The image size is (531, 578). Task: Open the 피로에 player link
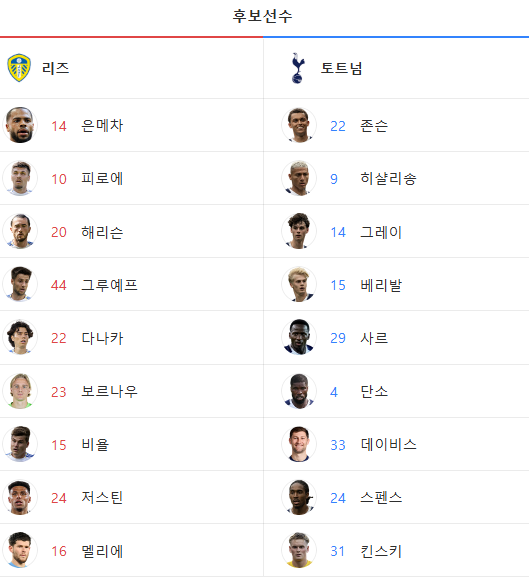pyautogui.click(x=102, y=179)
